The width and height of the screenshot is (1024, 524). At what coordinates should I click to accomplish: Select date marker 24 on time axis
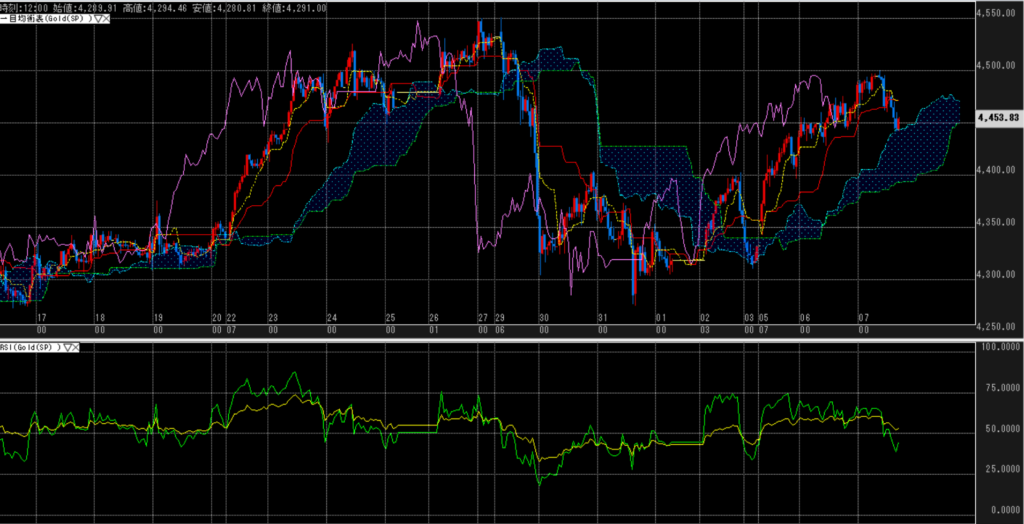[331, 316]
